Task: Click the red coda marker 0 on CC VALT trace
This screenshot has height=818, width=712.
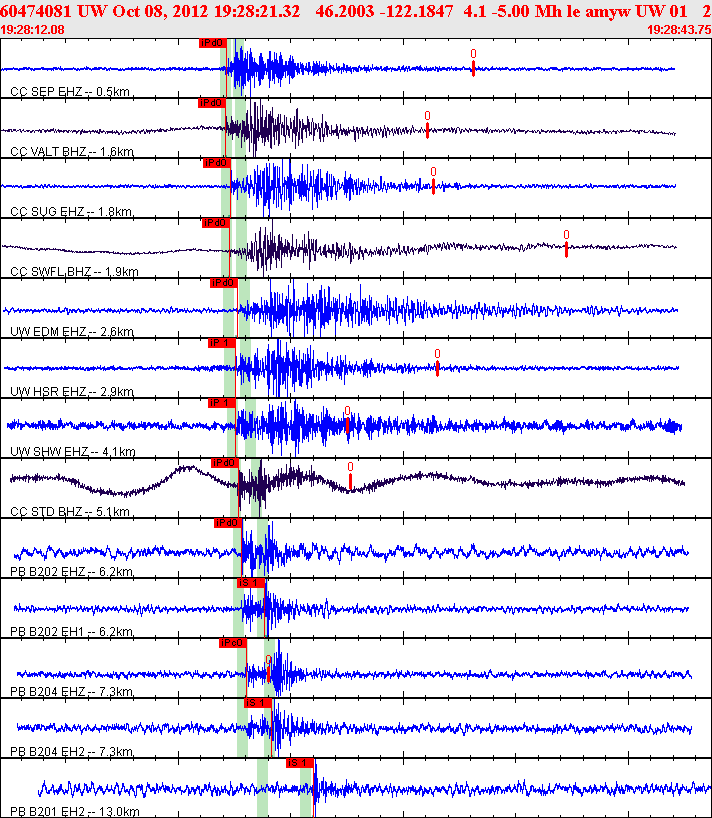Action: coord(427,124)
